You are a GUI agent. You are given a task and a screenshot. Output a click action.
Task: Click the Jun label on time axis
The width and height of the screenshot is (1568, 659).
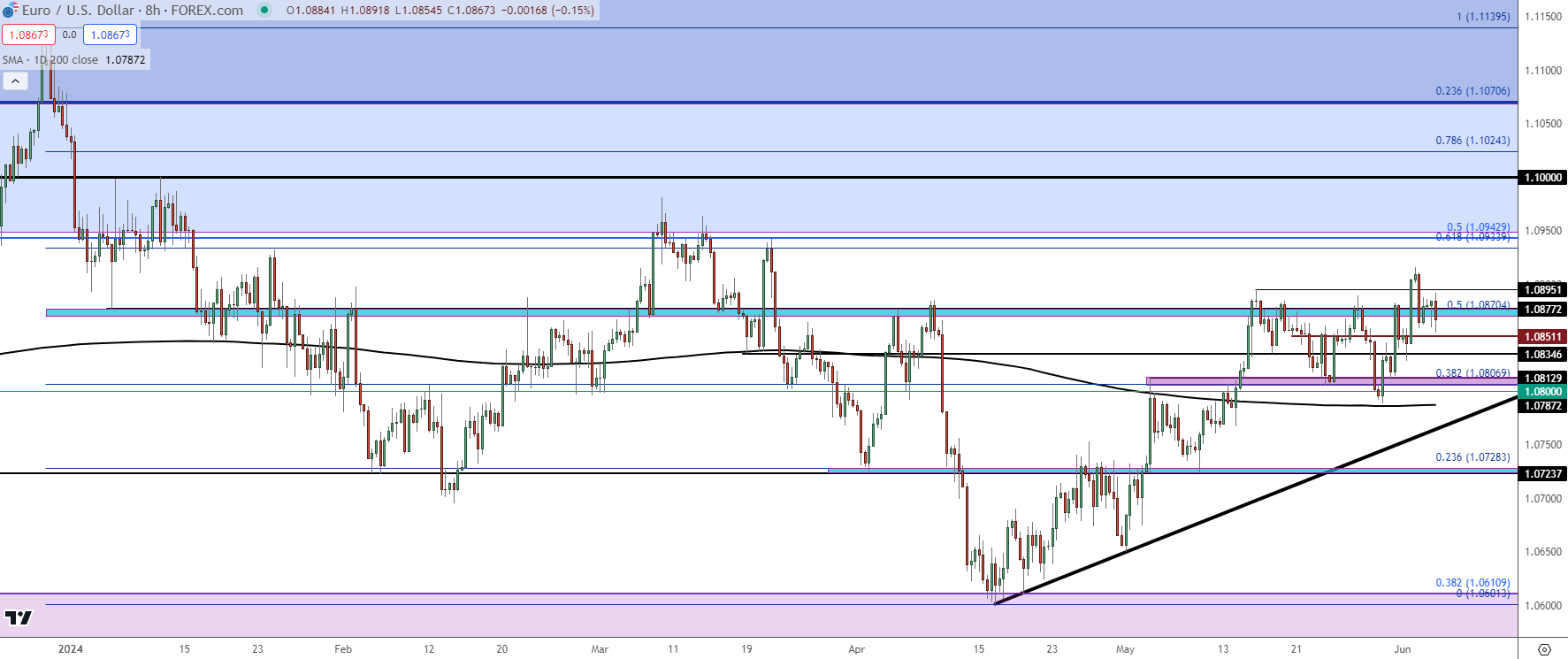[1403, 649]
